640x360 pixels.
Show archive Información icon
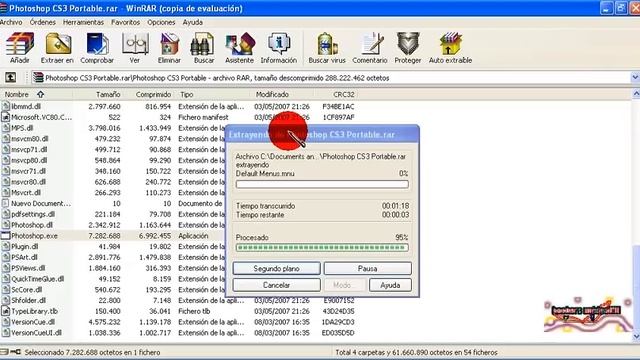pos(279,44)
